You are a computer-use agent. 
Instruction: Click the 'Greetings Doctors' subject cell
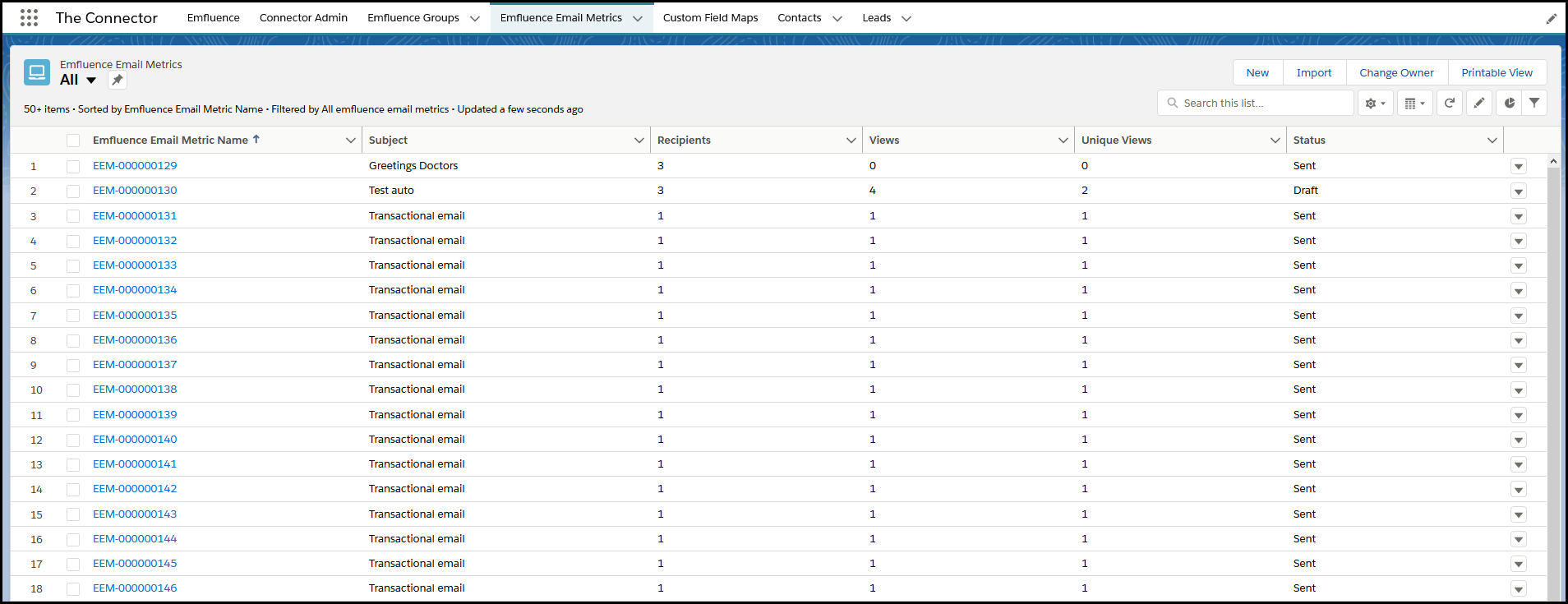tap(413, 165)
